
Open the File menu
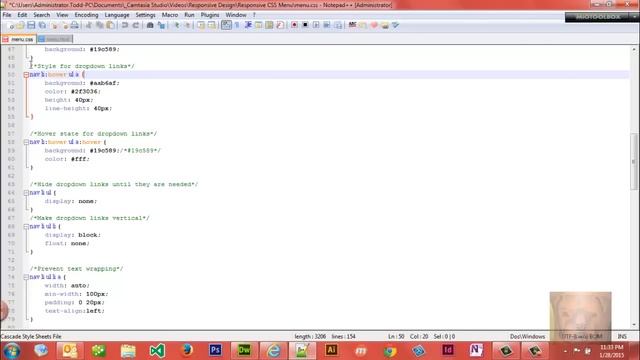[7, 15]
